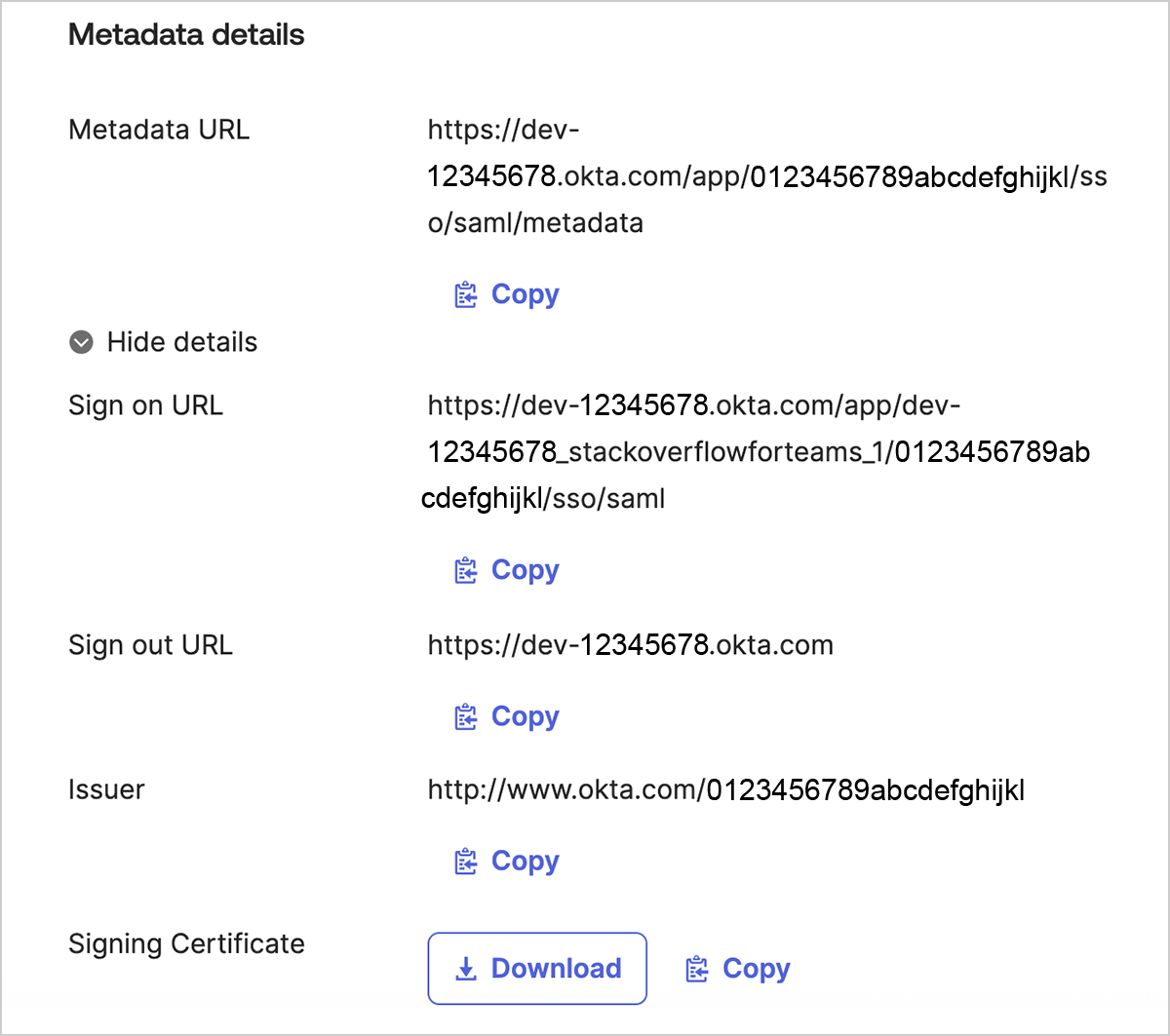This screenshot has width=1170, height=1036.
Task: Click the download arrow icon for Signing Certificate
Action: click(466, 969)
